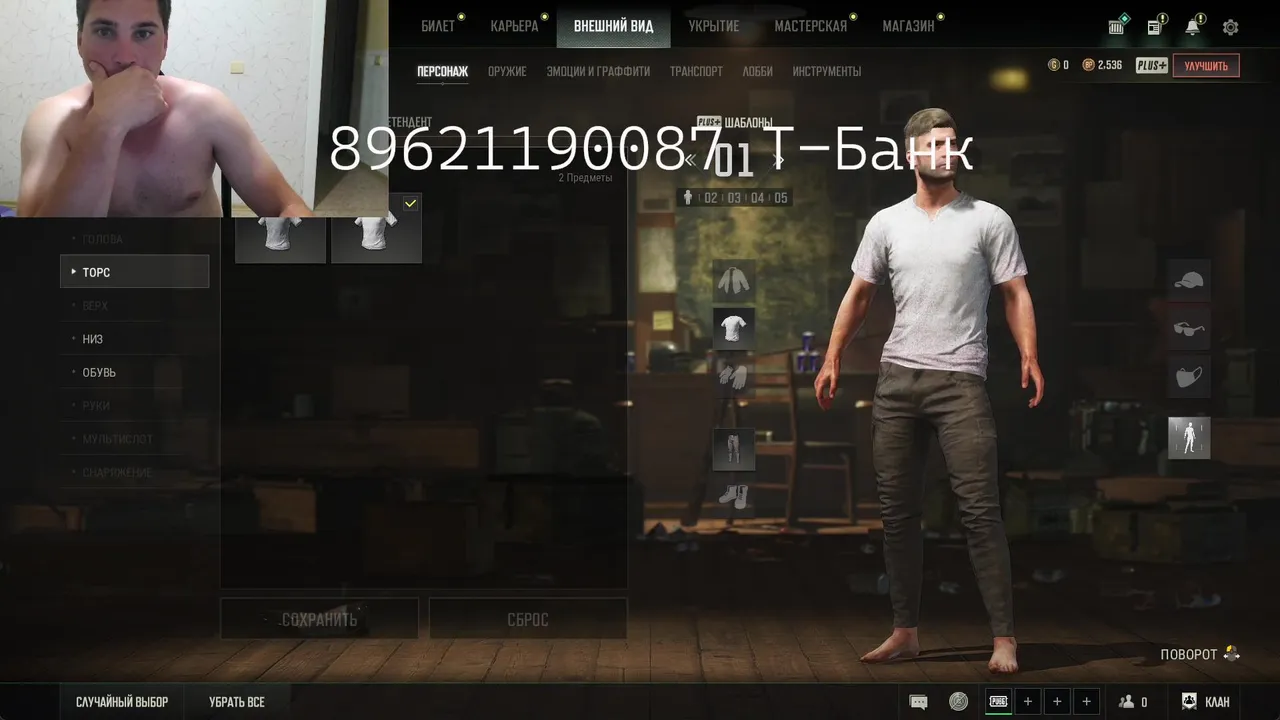Select the PUBG squad slot icon
This screenshot has width=1280, height=720.
click(x=998, y=702)
